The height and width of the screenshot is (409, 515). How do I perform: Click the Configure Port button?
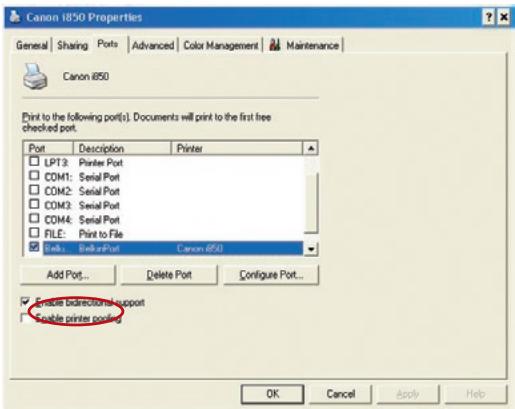[x=271, y=275]
